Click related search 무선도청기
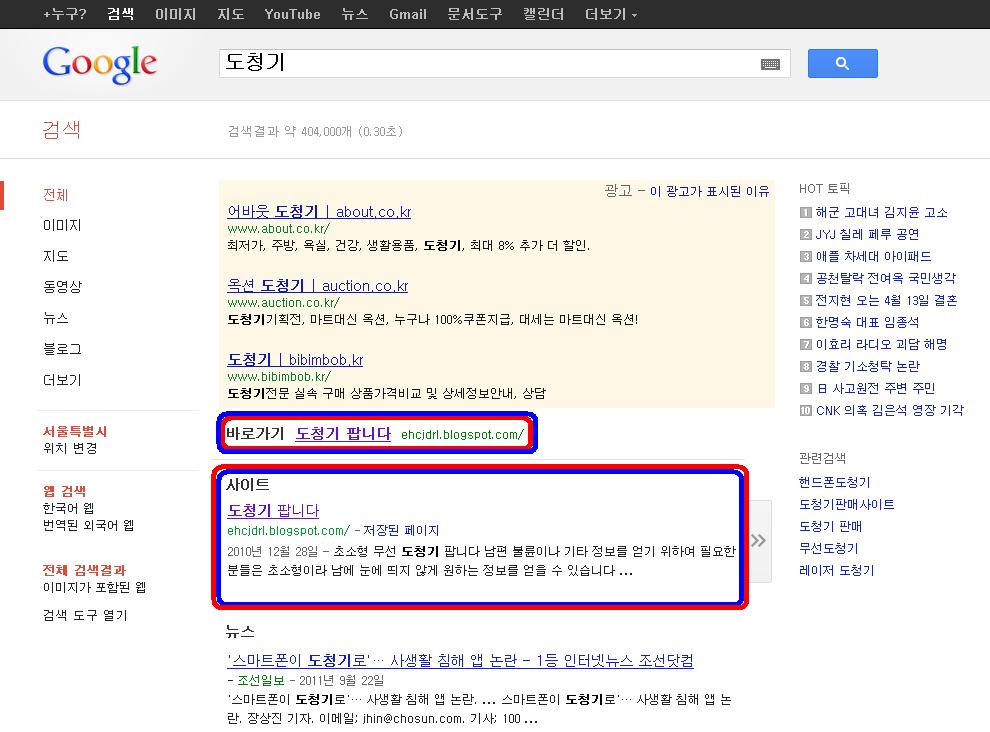The width and height of the screenshot is (990, 732). (x=828, y=548)
